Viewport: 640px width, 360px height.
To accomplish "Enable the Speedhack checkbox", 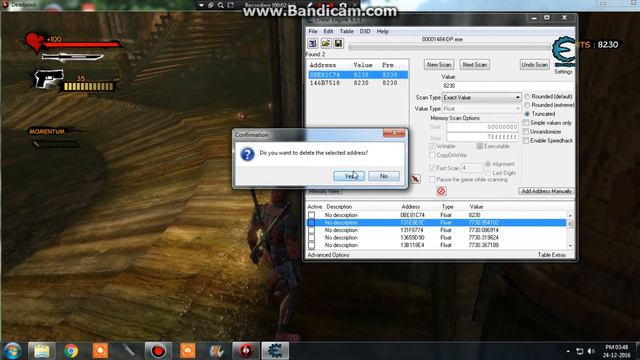I will (526, 141).
